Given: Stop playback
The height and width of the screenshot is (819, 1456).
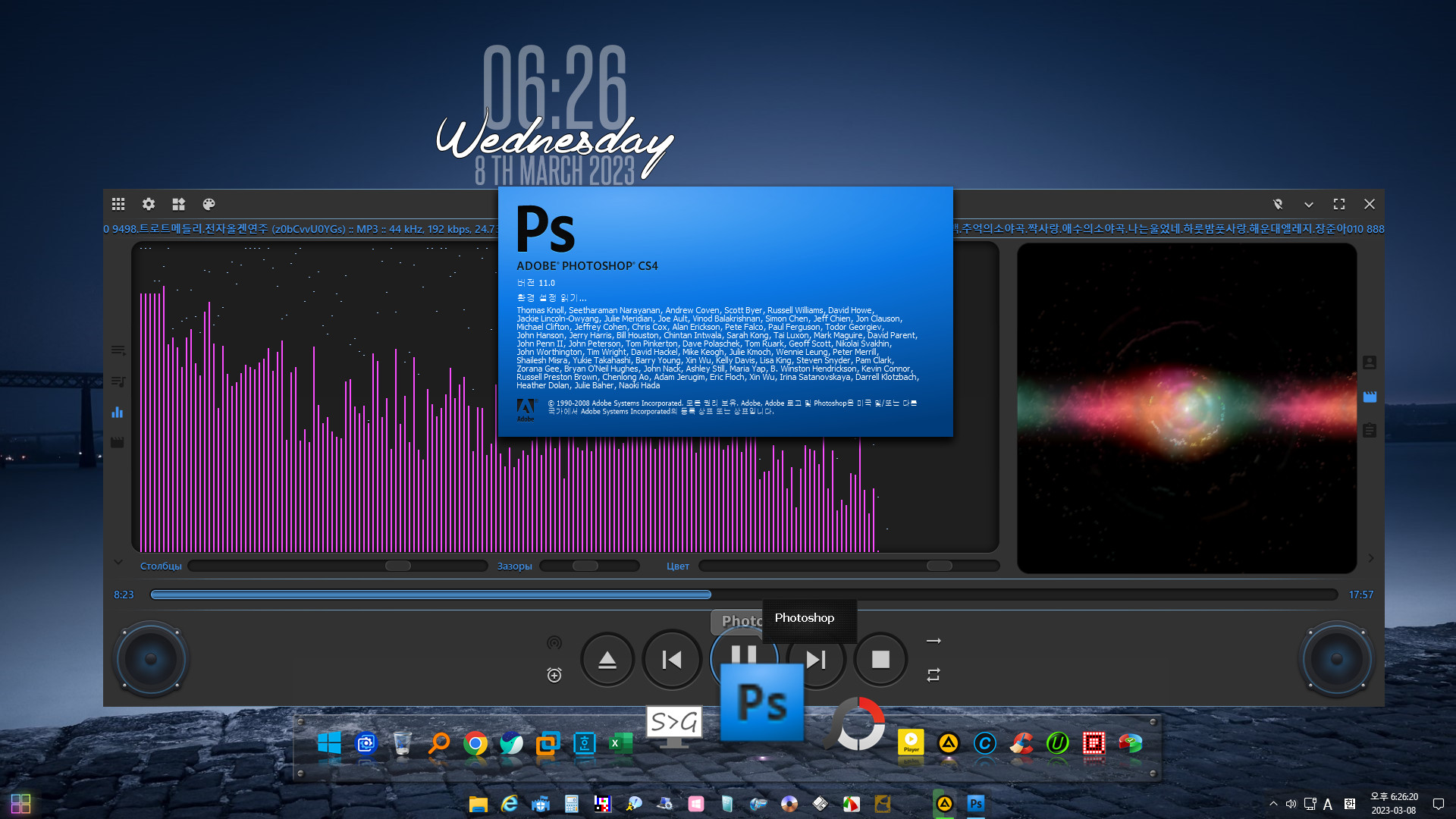Looking at the screenshot, I should pyautogui.click(x=880, y=660).
